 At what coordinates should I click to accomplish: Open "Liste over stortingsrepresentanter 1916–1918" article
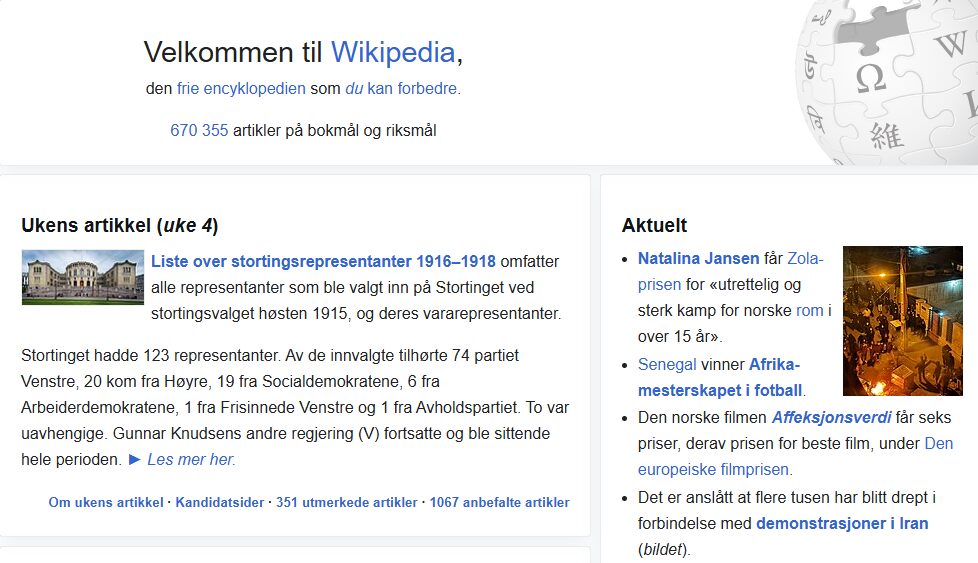[x=323, y=262]
